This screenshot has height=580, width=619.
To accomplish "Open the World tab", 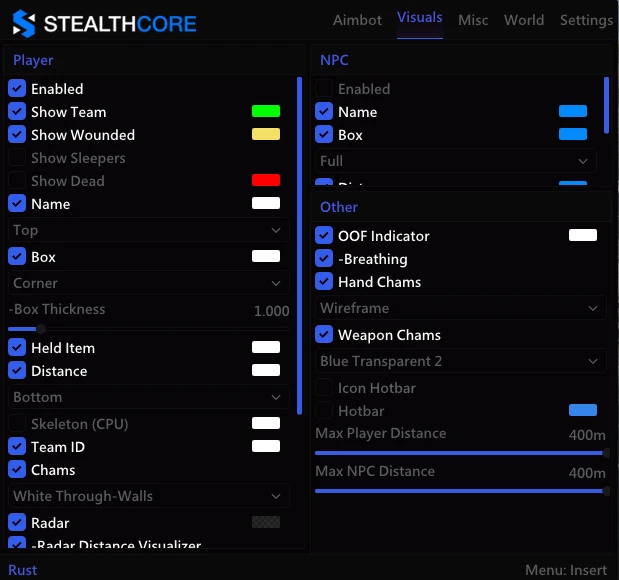I will (x=524, y=20).
